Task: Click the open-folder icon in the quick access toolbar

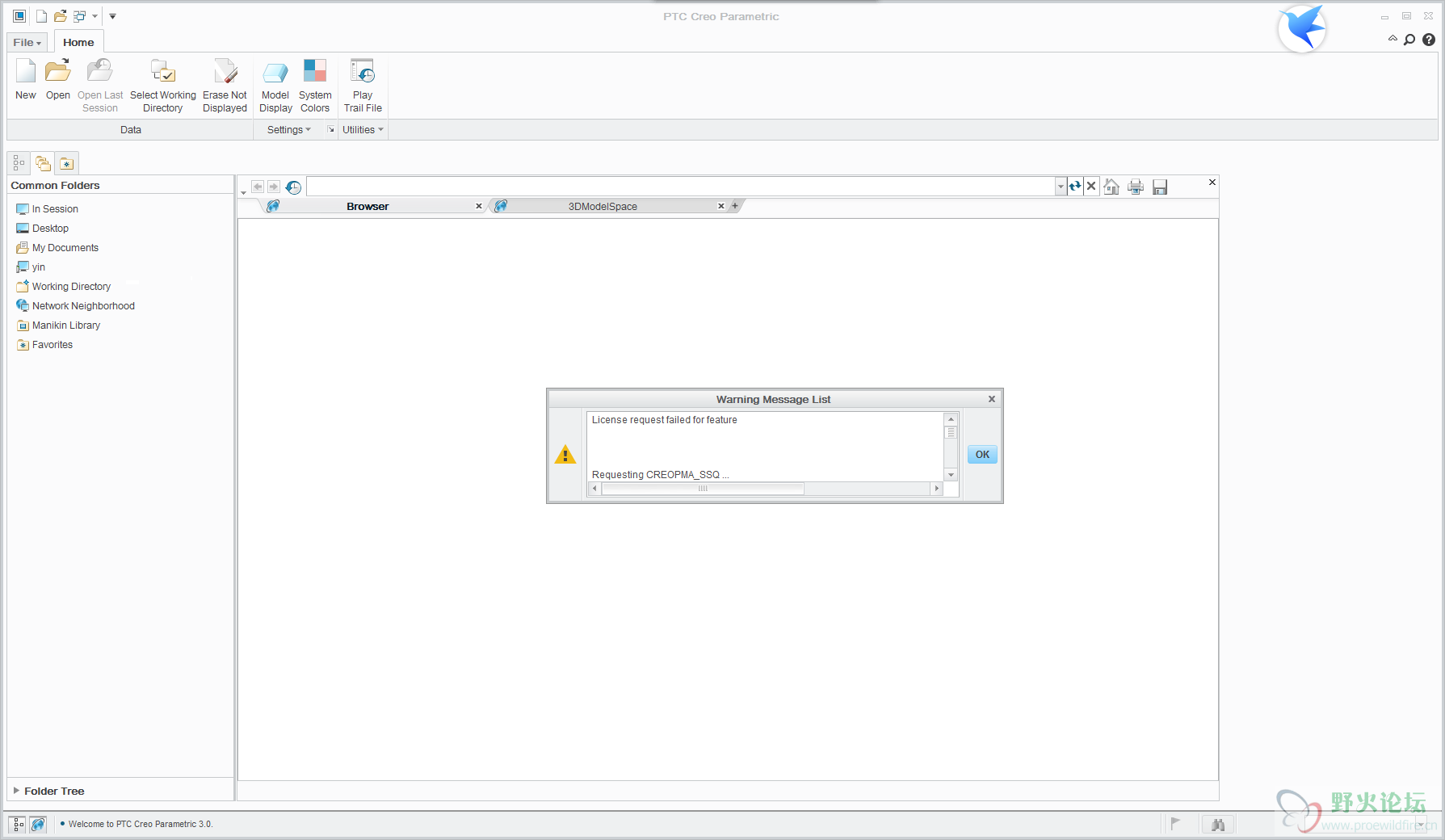Action: (61, 16)
